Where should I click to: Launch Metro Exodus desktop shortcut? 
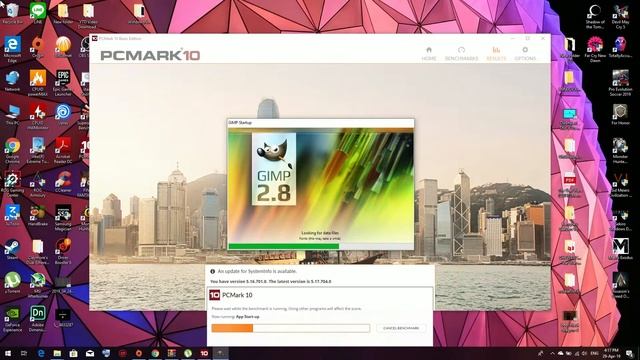[x=620, y=249]
